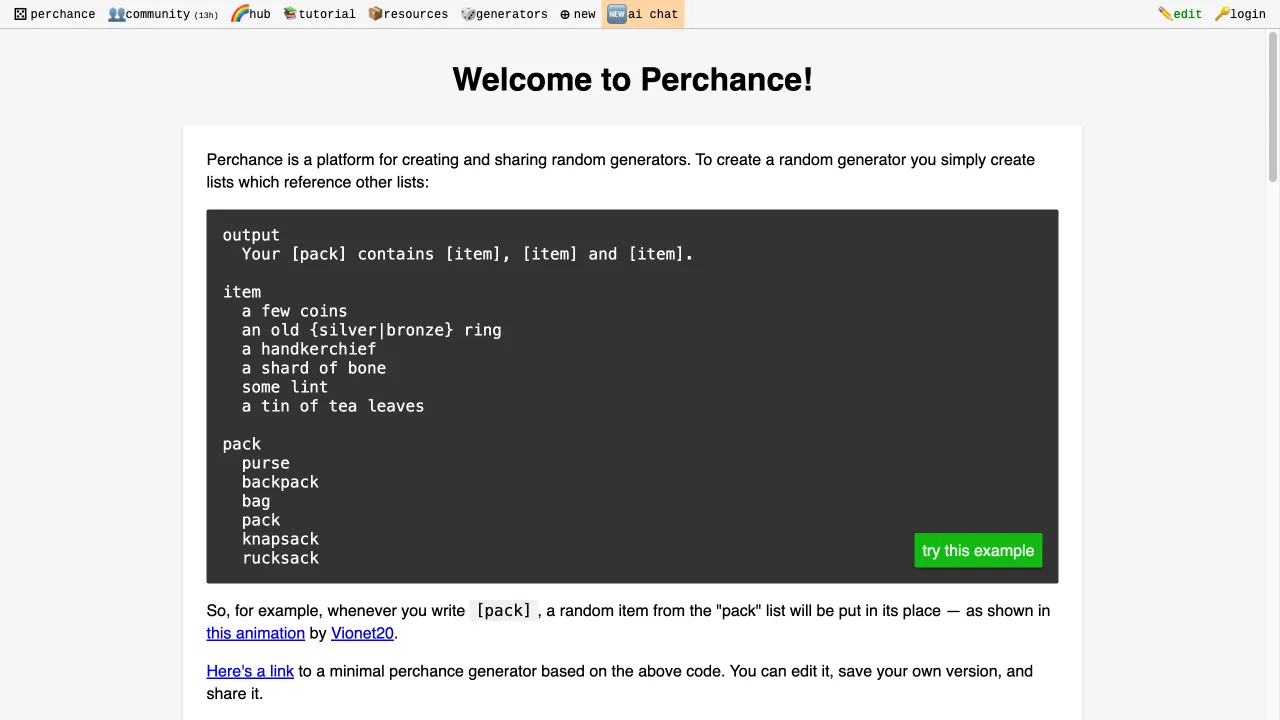1280x720 pixels.
Task: Click the 'a shard of bone' line
Action: [313, 368]
